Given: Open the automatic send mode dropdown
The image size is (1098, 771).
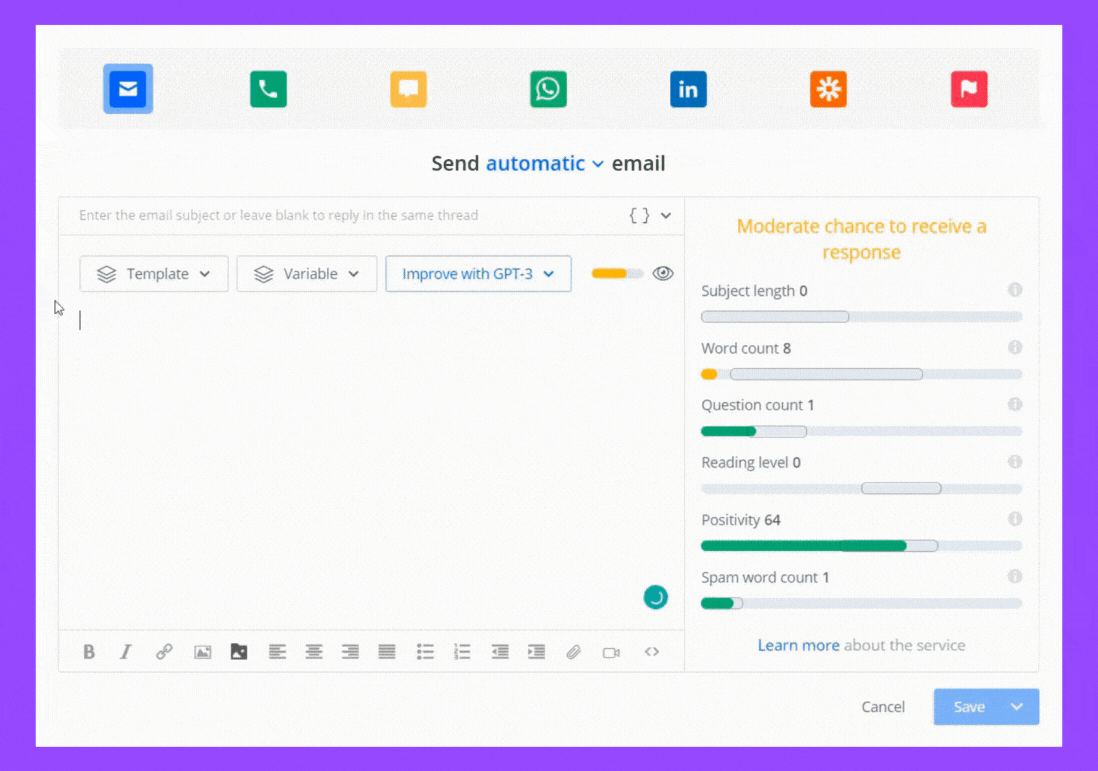Looking at the screenshot, I should (x=544, y=163).
